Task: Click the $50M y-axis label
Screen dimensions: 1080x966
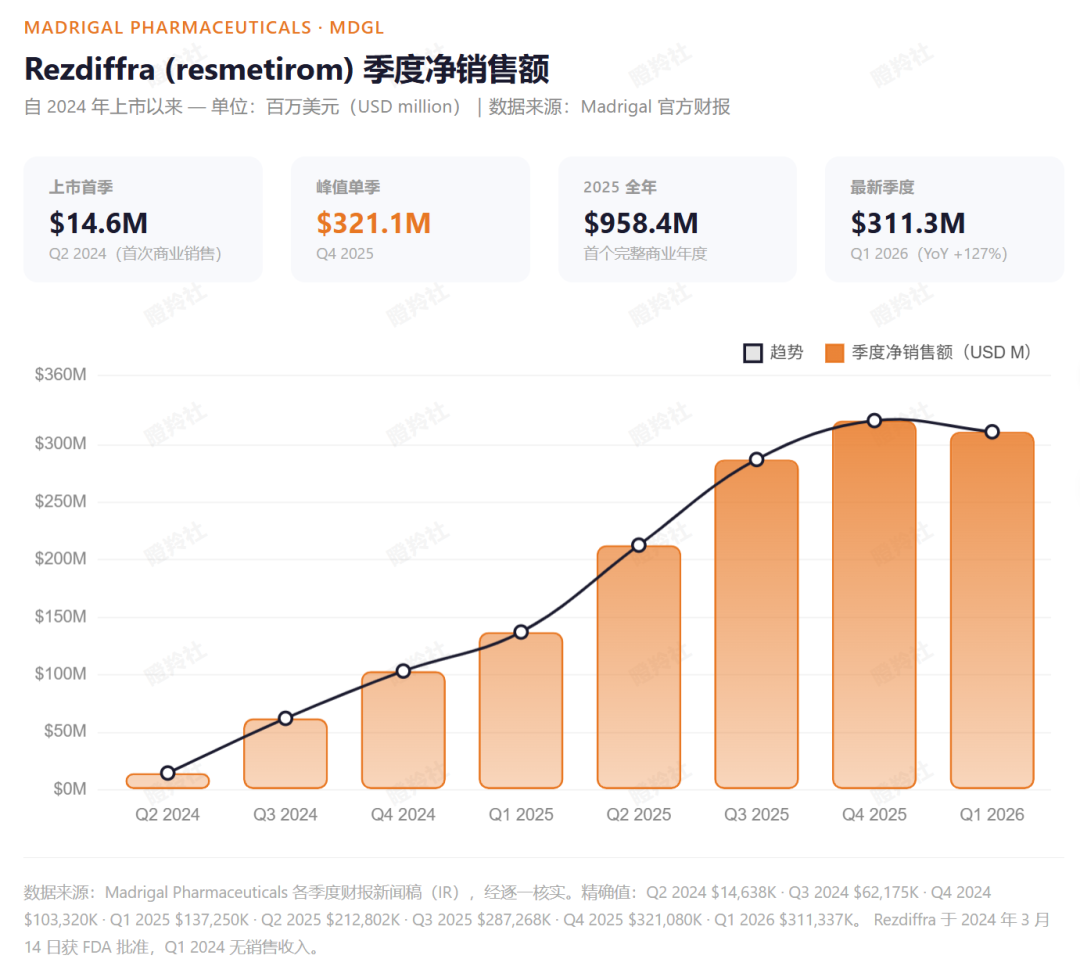Action: (x=65, y=731)
